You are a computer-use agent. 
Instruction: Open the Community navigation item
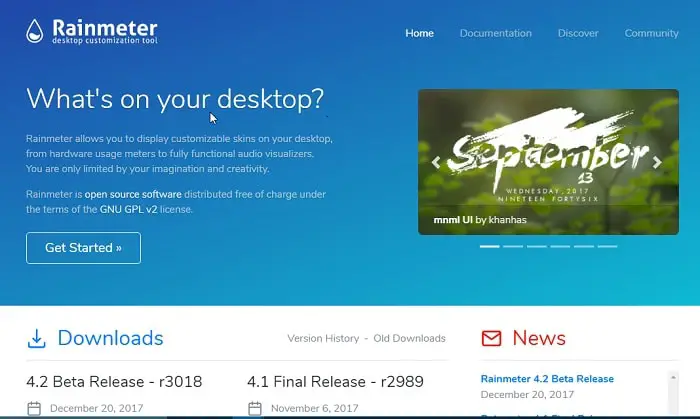click(x=651, y=33)
